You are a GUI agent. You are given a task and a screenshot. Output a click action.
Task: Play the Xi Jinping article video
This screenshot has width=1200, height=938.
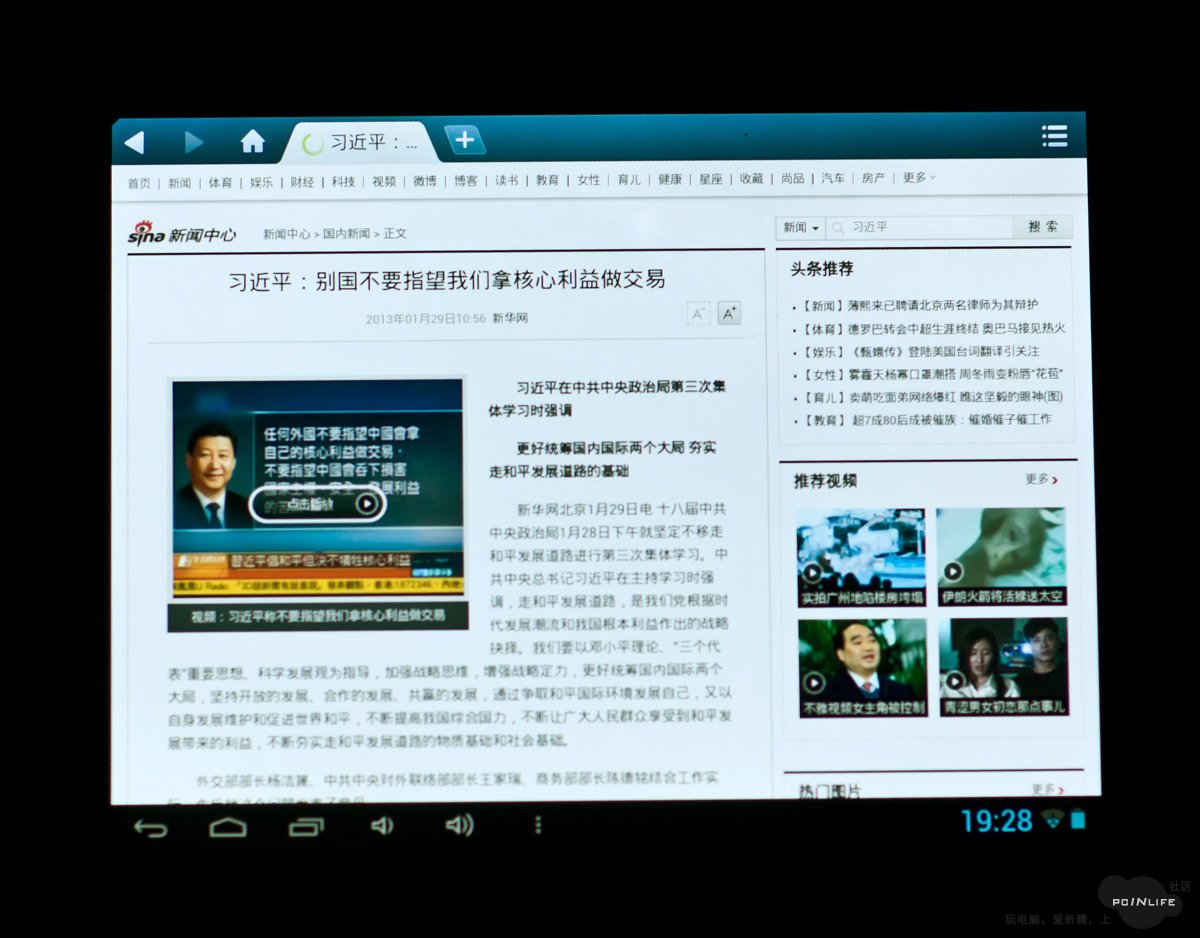(x=317, y=504)
